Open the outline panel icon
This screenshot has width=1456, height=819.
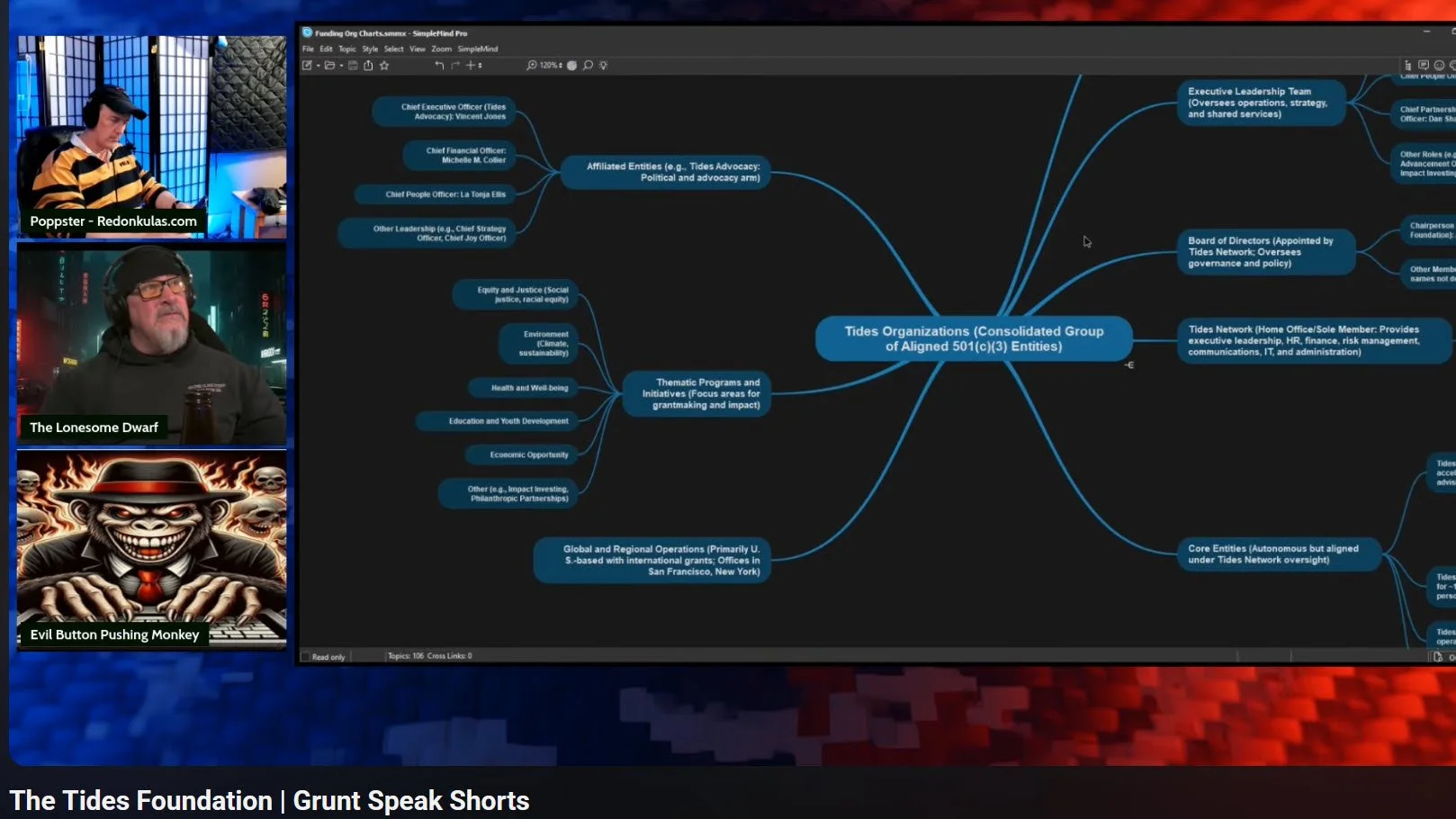coord(1408,65)
